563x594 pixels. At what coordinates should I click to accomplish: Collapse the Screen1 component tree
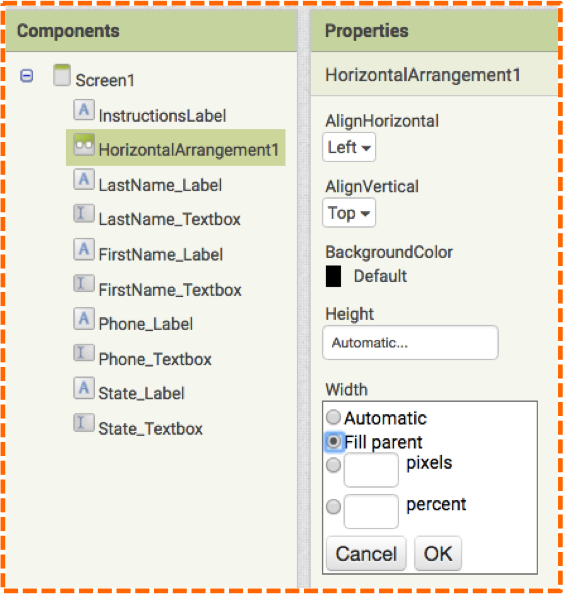[27, 76]
